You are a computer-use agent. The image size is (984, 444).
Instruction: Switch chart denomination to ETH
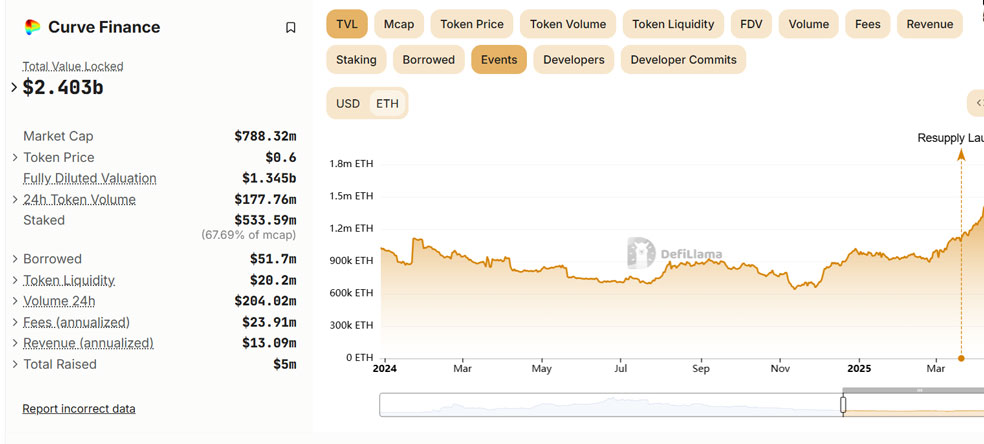pos(387,103)
